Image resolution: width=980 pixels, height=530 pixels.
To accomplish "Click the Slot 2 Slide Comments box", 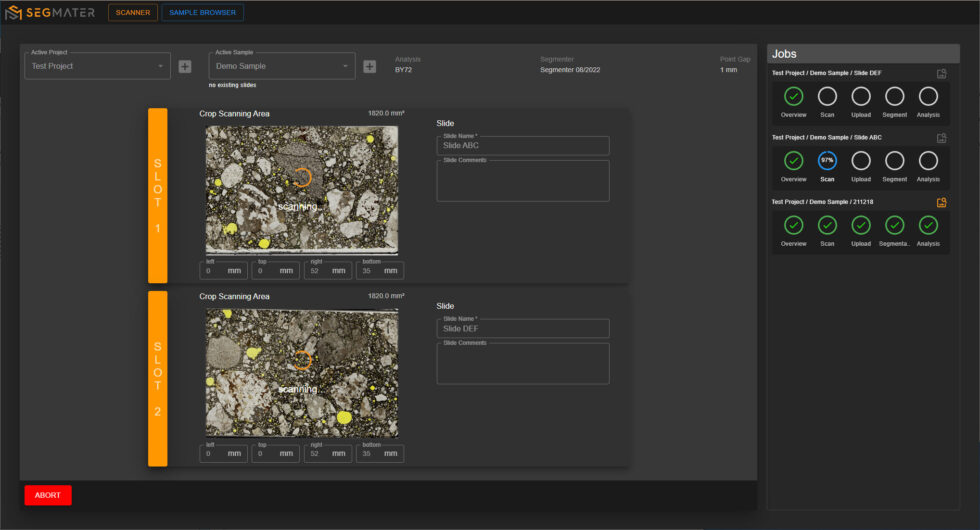I will coord(523,365).
